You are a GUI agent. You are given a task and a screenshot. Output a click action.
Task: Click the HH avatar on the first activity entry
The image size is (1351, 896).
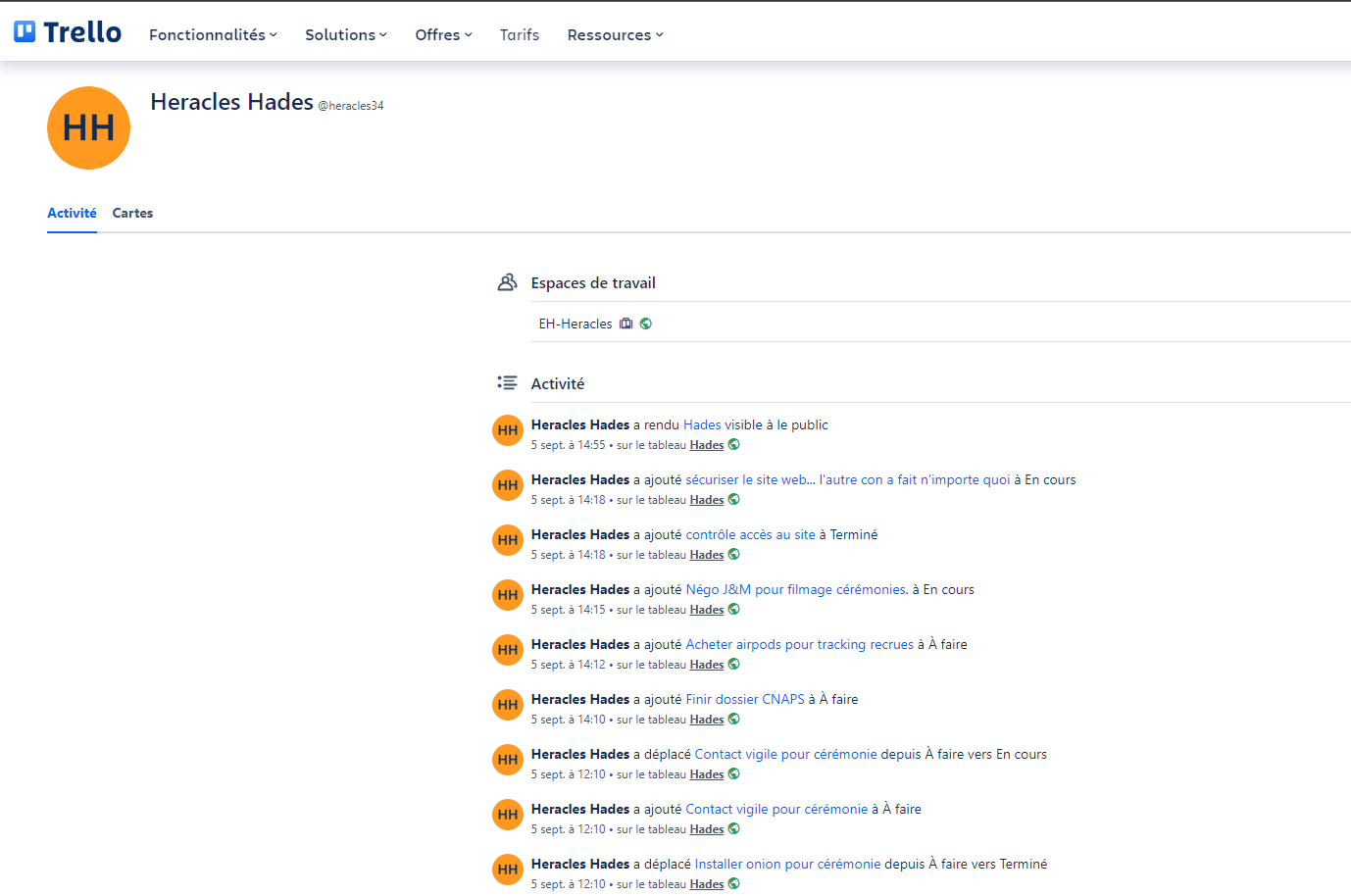(x=507, y=429)
